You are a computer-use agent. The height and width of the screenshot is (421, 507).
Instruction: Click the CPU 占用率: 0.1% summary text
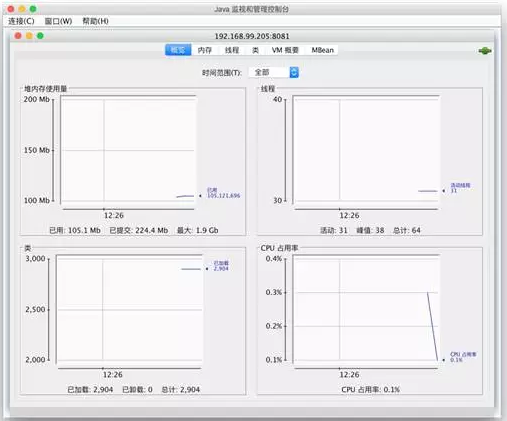370,390
